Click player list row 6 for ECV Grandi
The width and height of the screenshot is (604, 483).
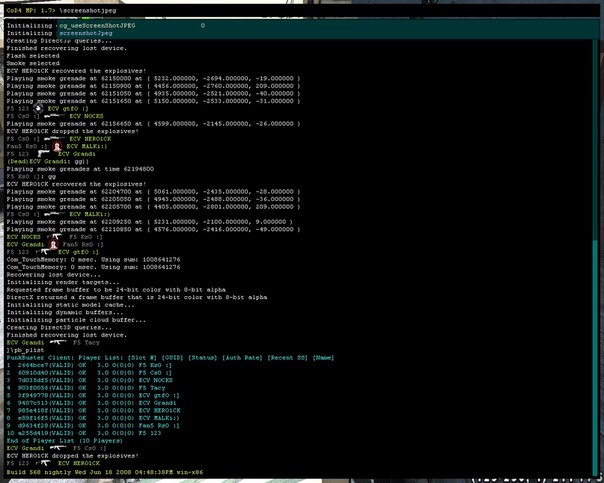(x=92, y=403)
